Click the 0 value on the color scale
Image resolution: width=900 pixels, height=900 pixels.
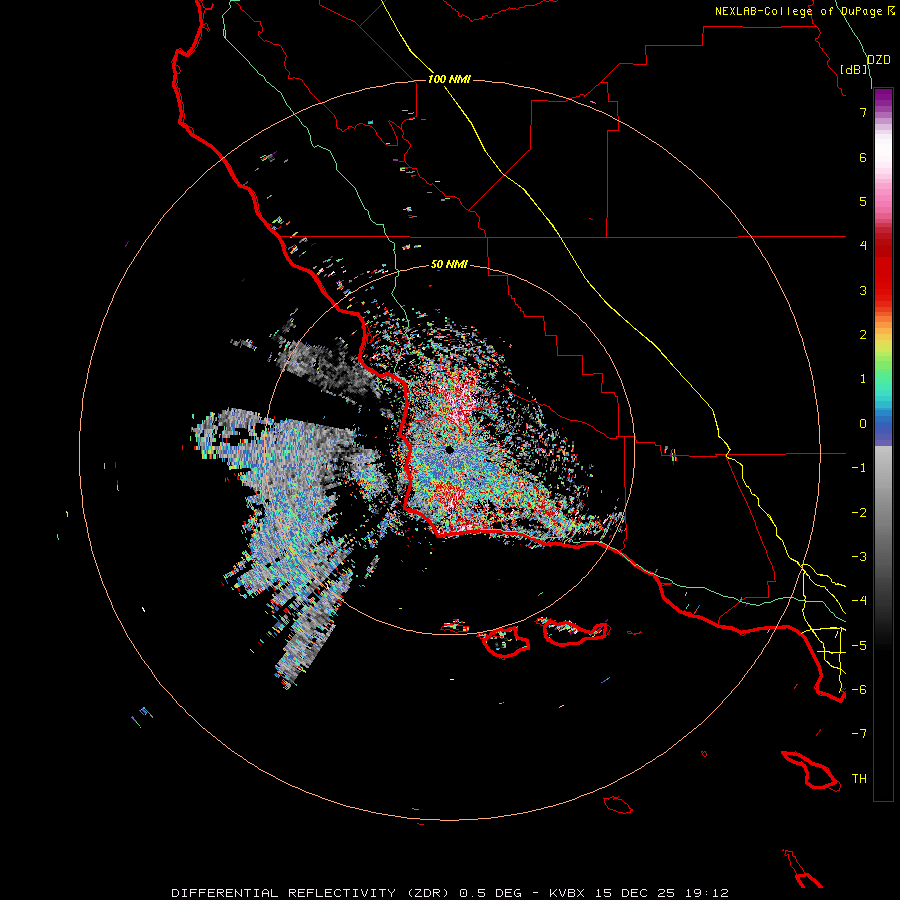(863, 424)
